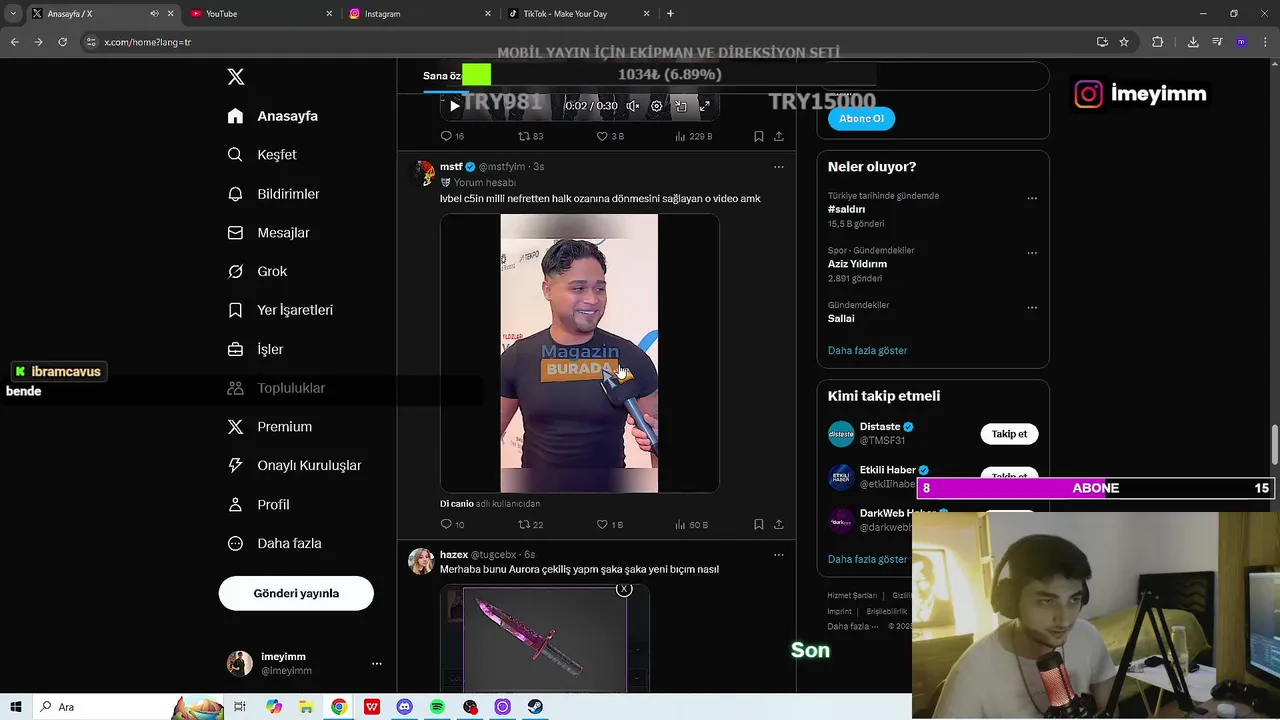Show more trends via Daha fazla göster
The width and height of the screenshot is (1280, 720).
867,351
